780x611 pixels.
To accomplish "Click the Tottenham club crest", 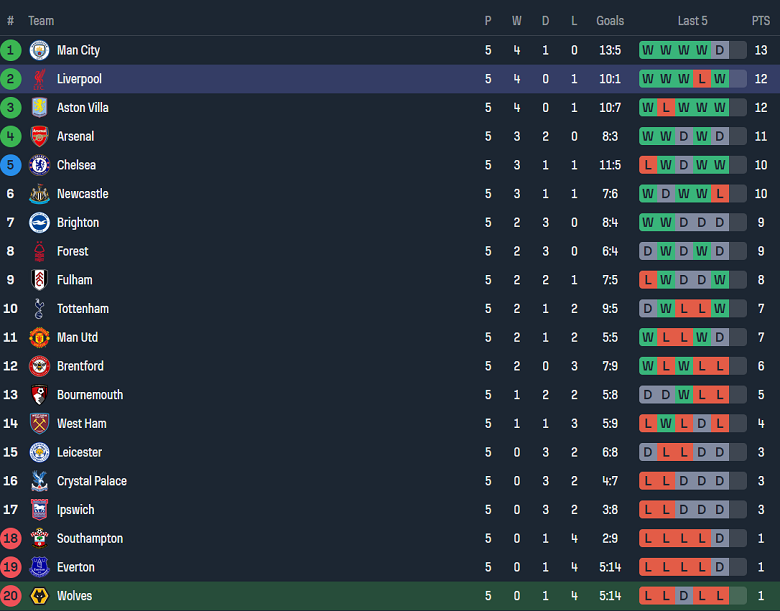I will point(39,309).
